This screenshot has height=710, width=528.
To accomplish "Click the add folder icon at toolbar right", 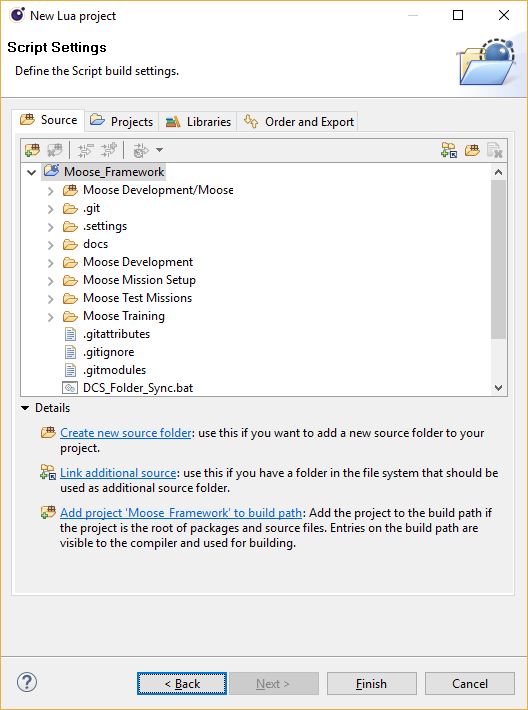I will tap(472, 150).
